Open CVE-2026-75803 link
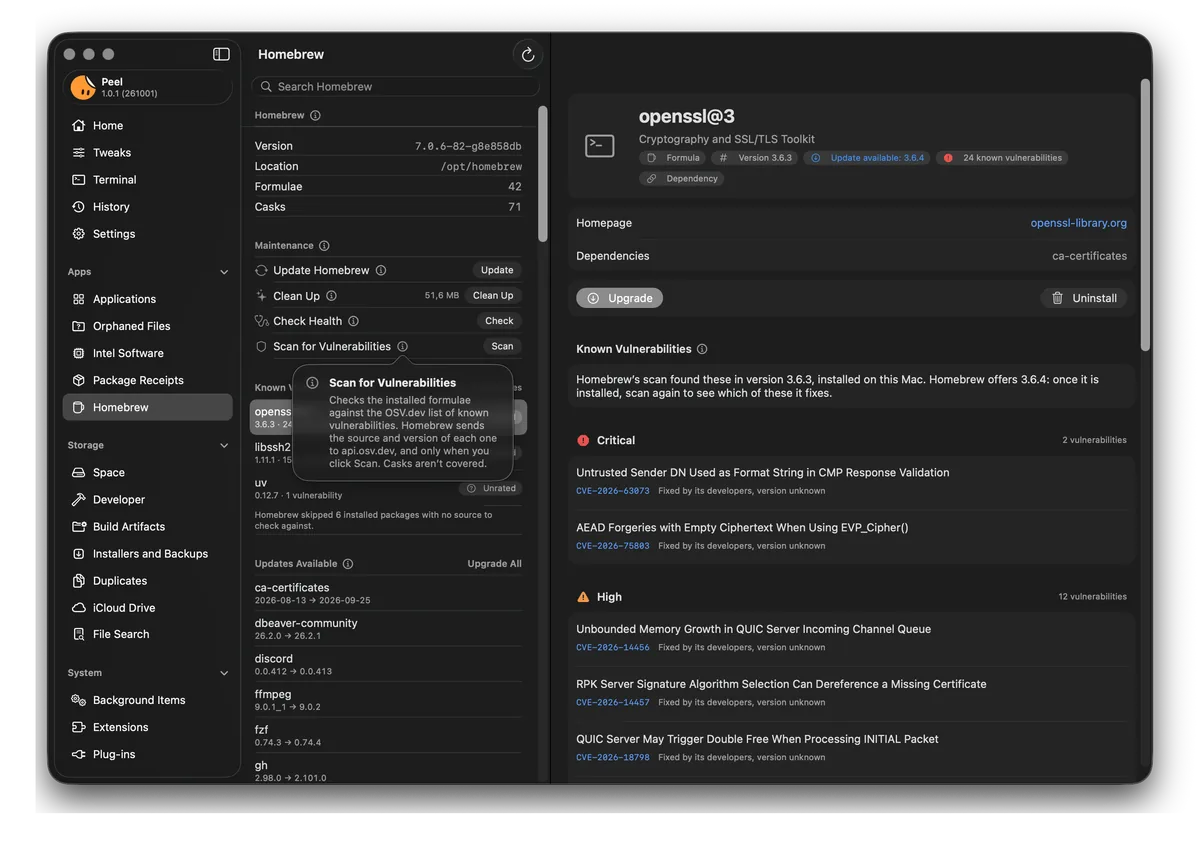Viewport: 1200px width, 847px height. 613,546
